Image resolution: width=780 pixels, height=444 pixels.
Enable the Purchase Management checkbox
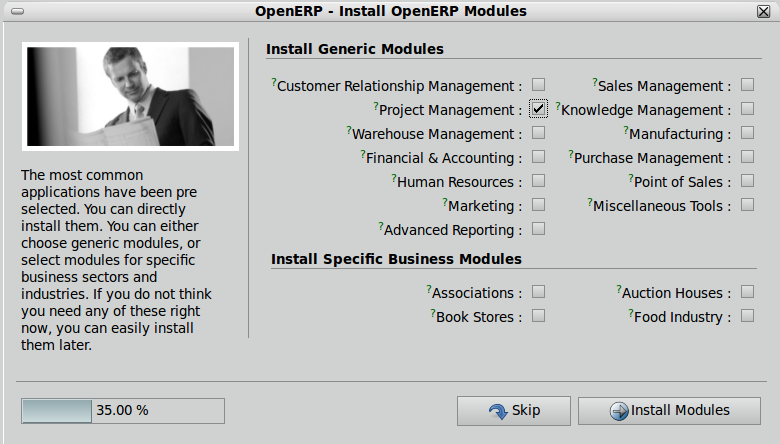point(747,157)
